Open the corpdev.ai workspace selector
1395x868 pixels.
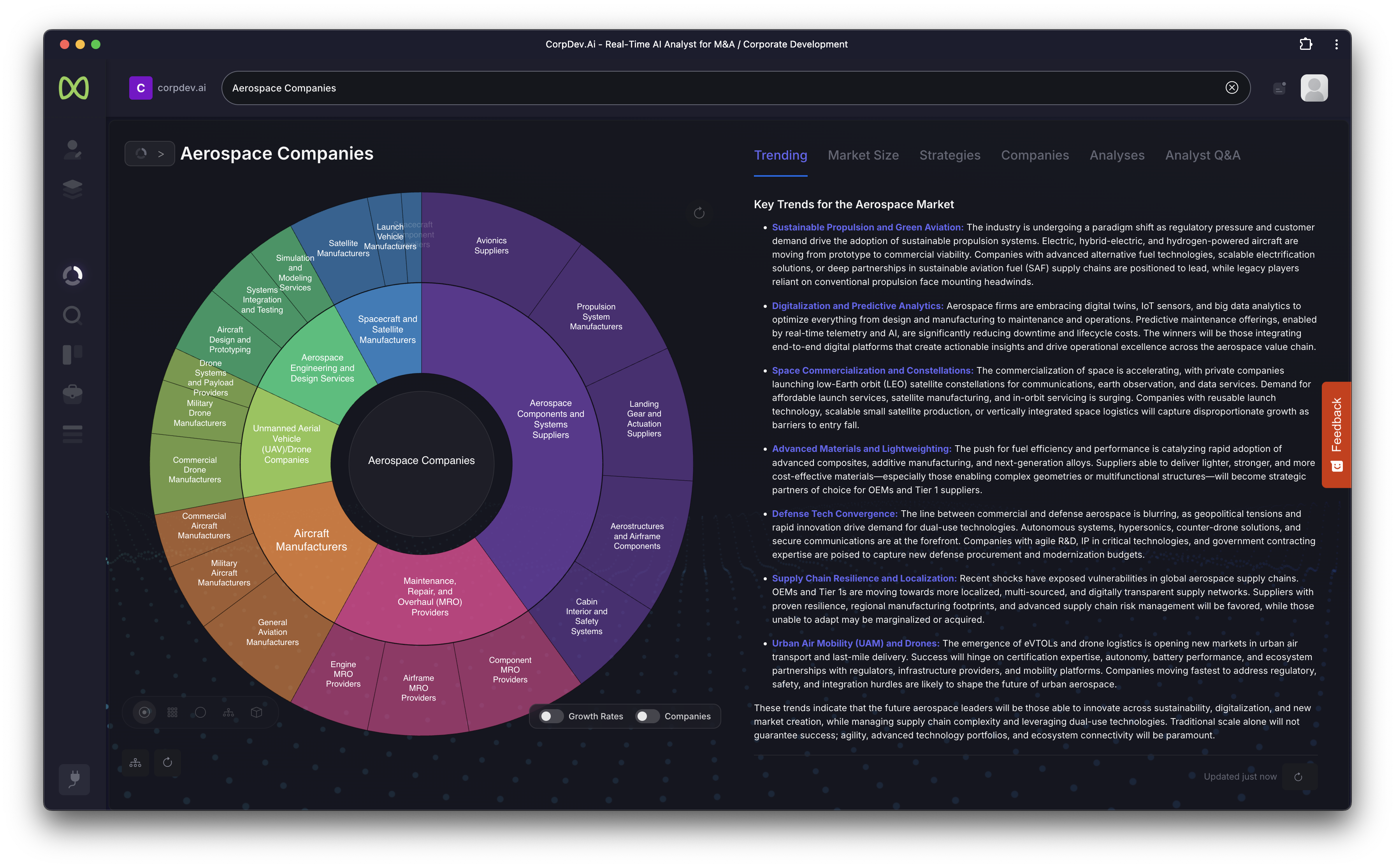coord(167,88)
